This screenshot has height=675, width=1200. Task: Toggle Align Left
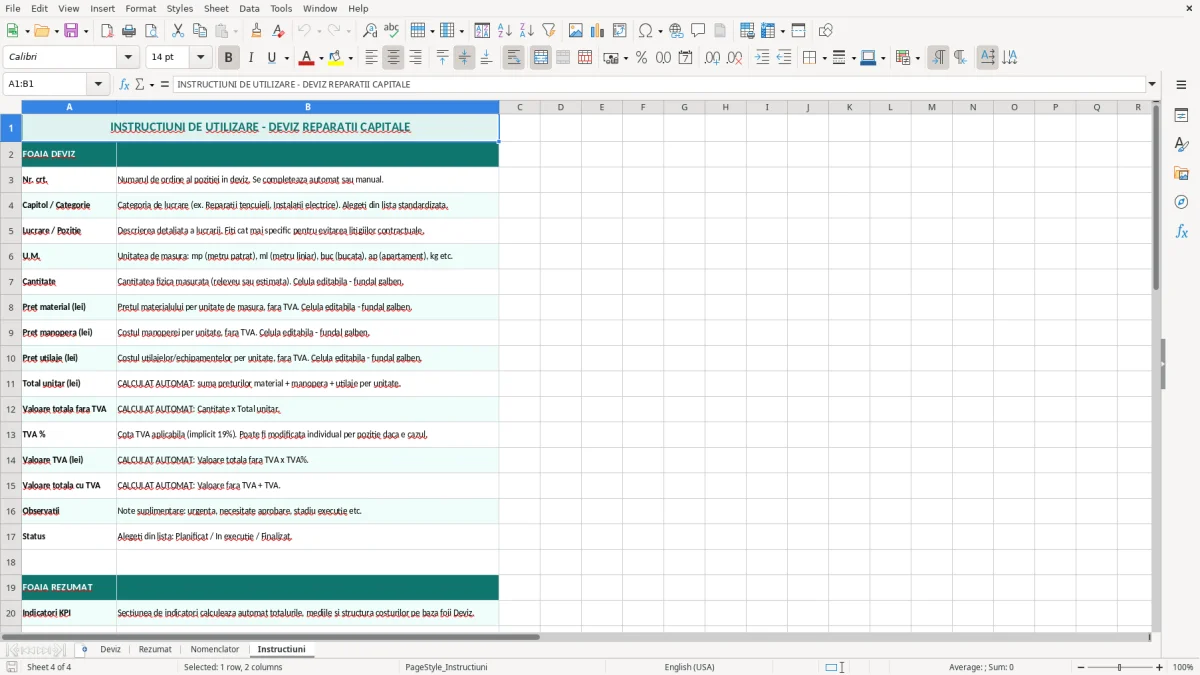coord(371,58)
